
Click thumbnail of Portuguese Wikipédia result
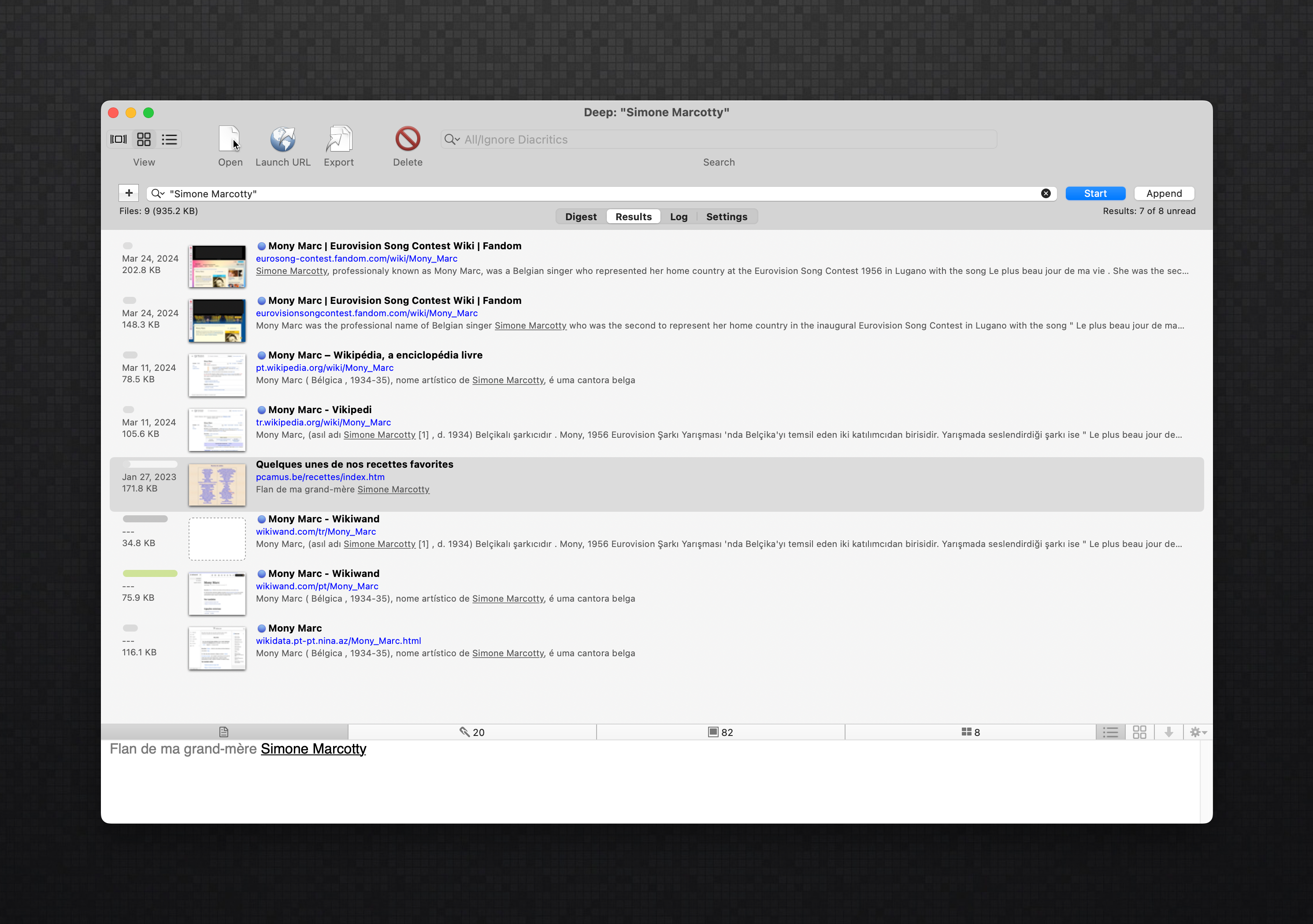coord(217,376)
